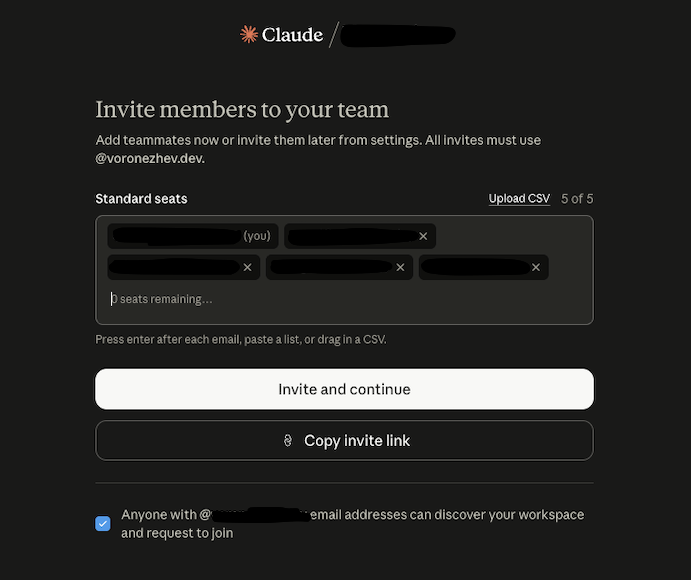Remove the email chip beside the (you) chip
The width and height of the screenshot is (691, 580).
click(x=423, y=236)
